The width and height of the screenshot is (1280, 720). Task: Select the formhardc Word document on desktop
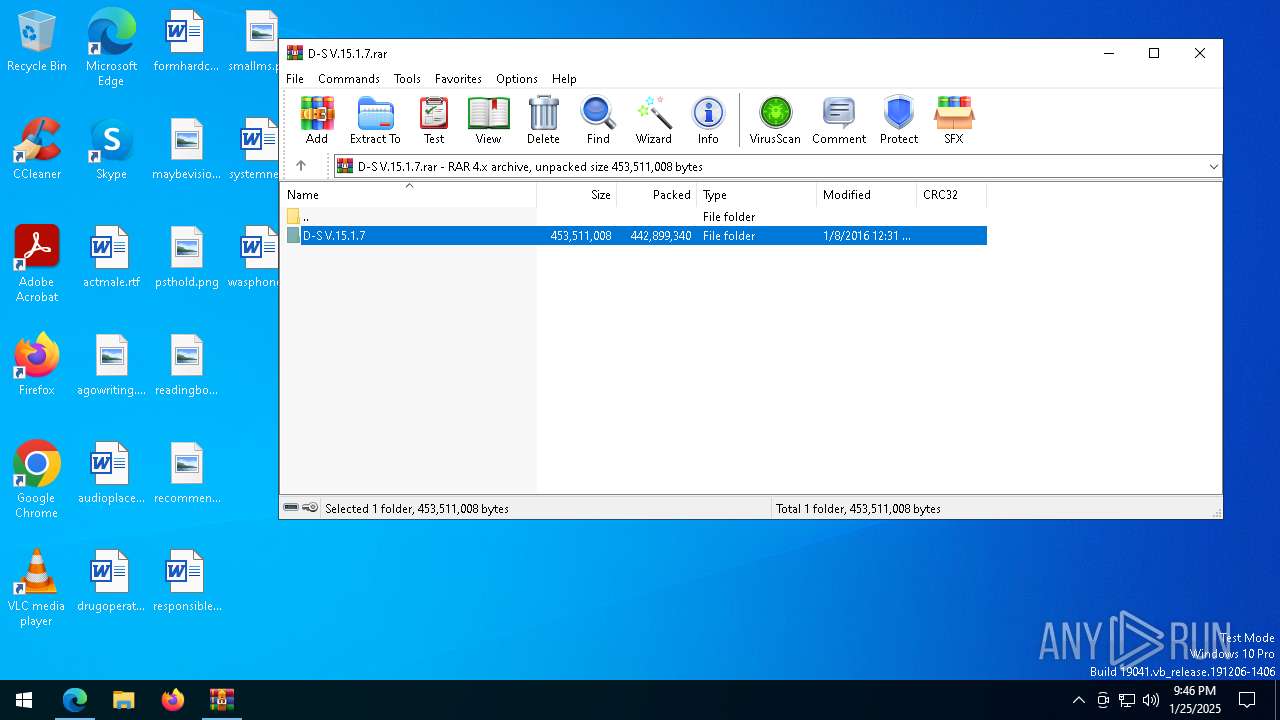[187, 41]
